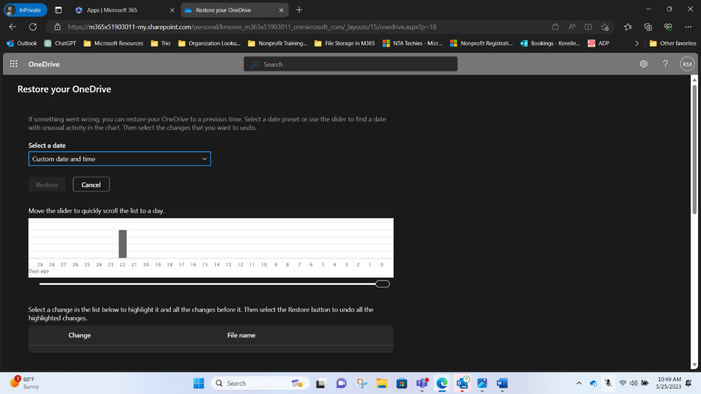Open Microsoft Word from the taskbar
The width and height of the screenshot is (701, 394).
point(502,383)
